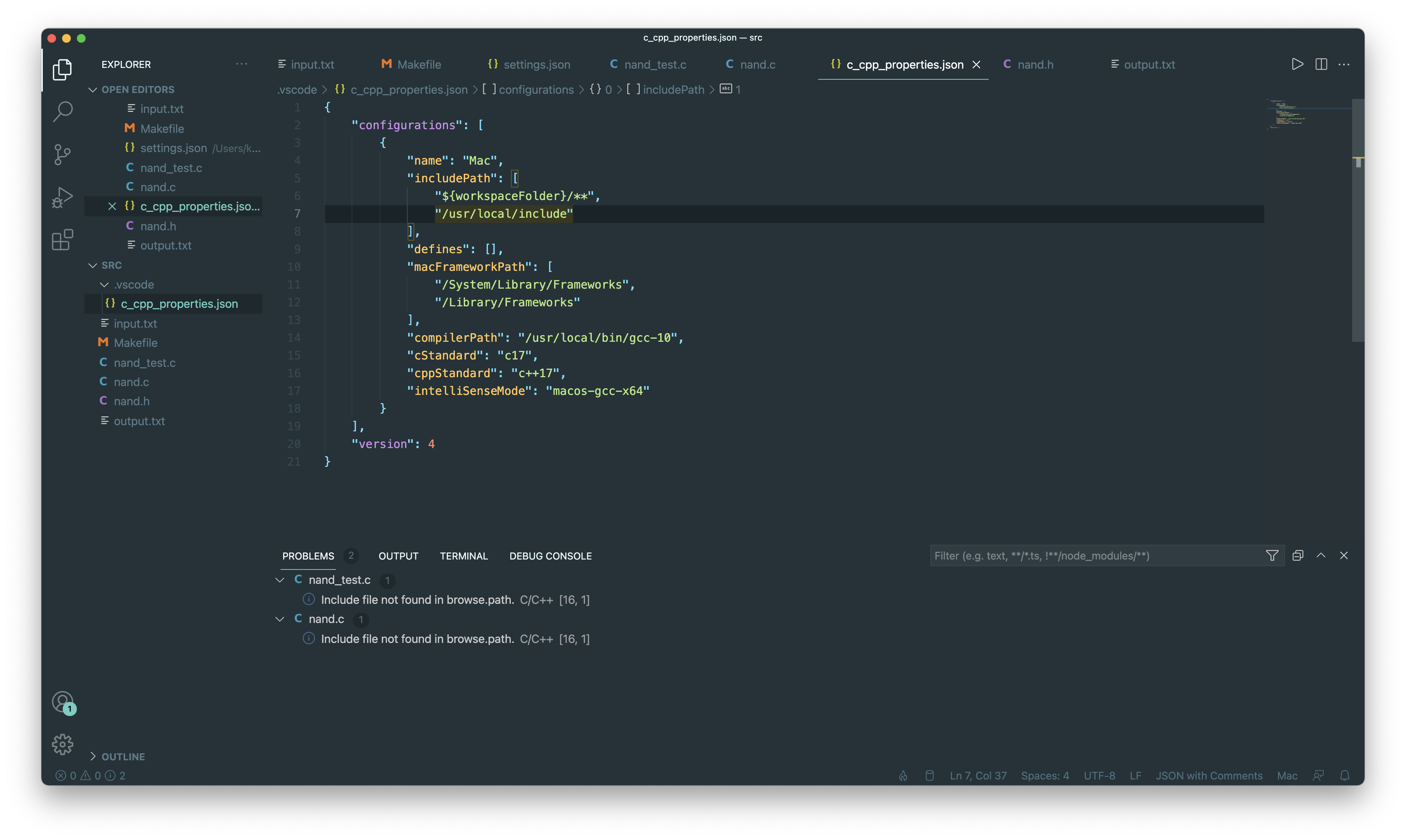Screen dimensions: 1406x840
Task: Switch to the nand.h tab
Action: point(1029,65)
